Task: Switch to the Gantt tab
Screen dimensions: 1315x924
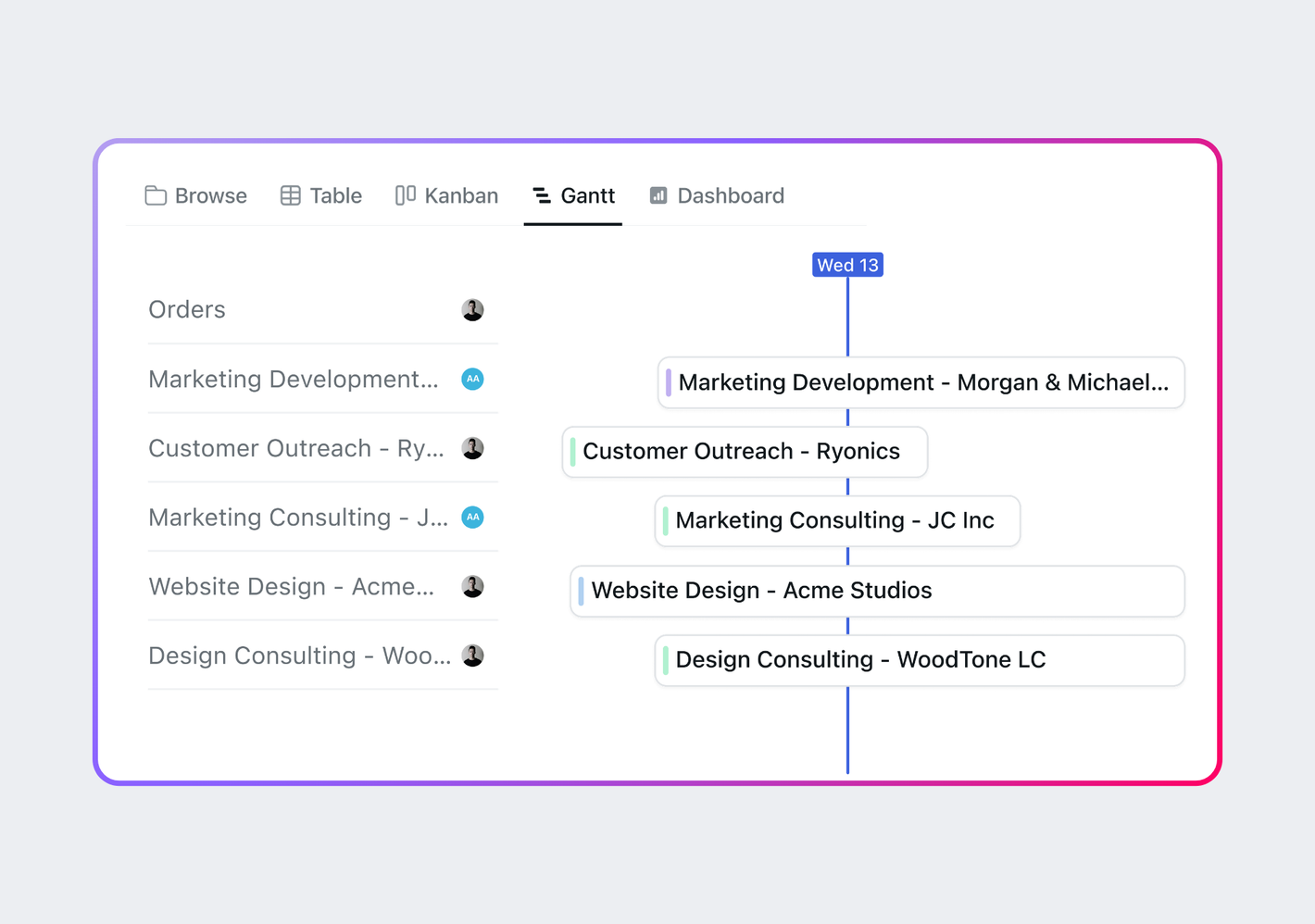Action: click(574, 195)
